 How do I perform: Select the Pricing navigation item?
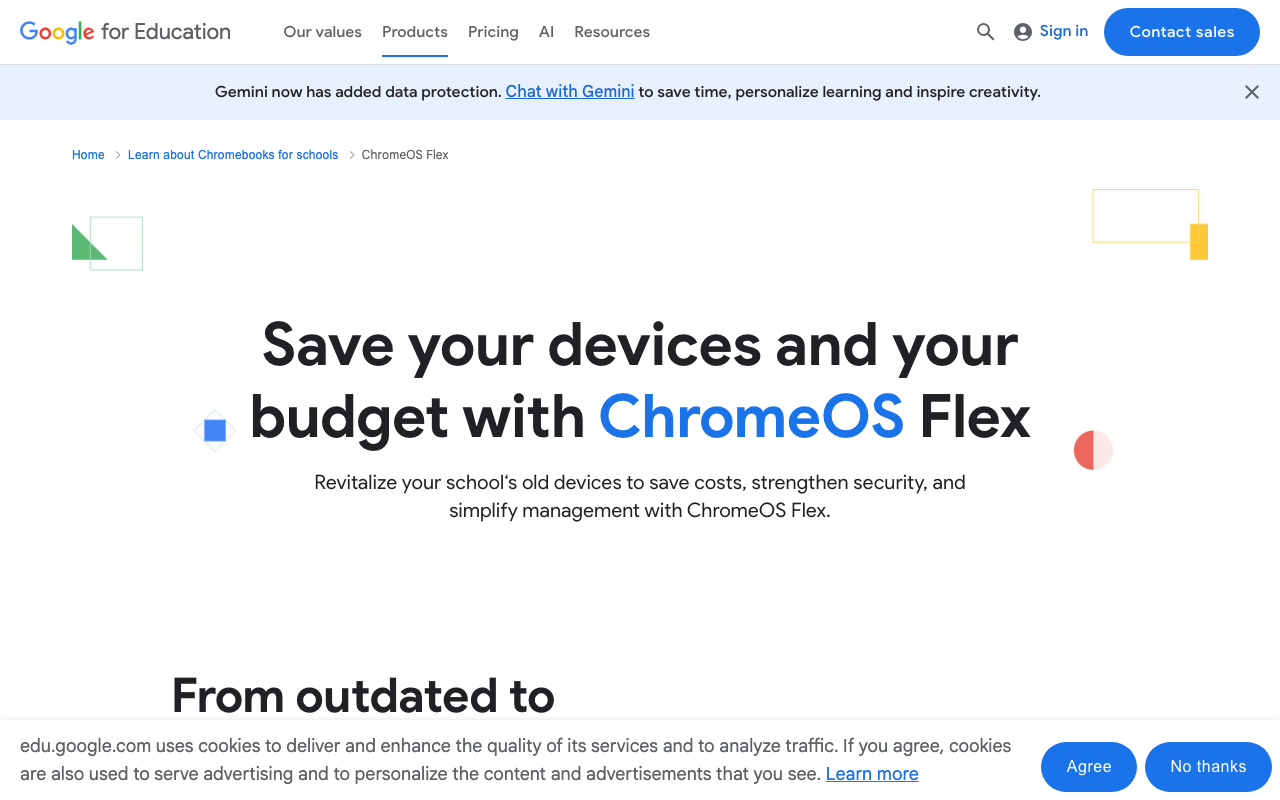point(493,31)
